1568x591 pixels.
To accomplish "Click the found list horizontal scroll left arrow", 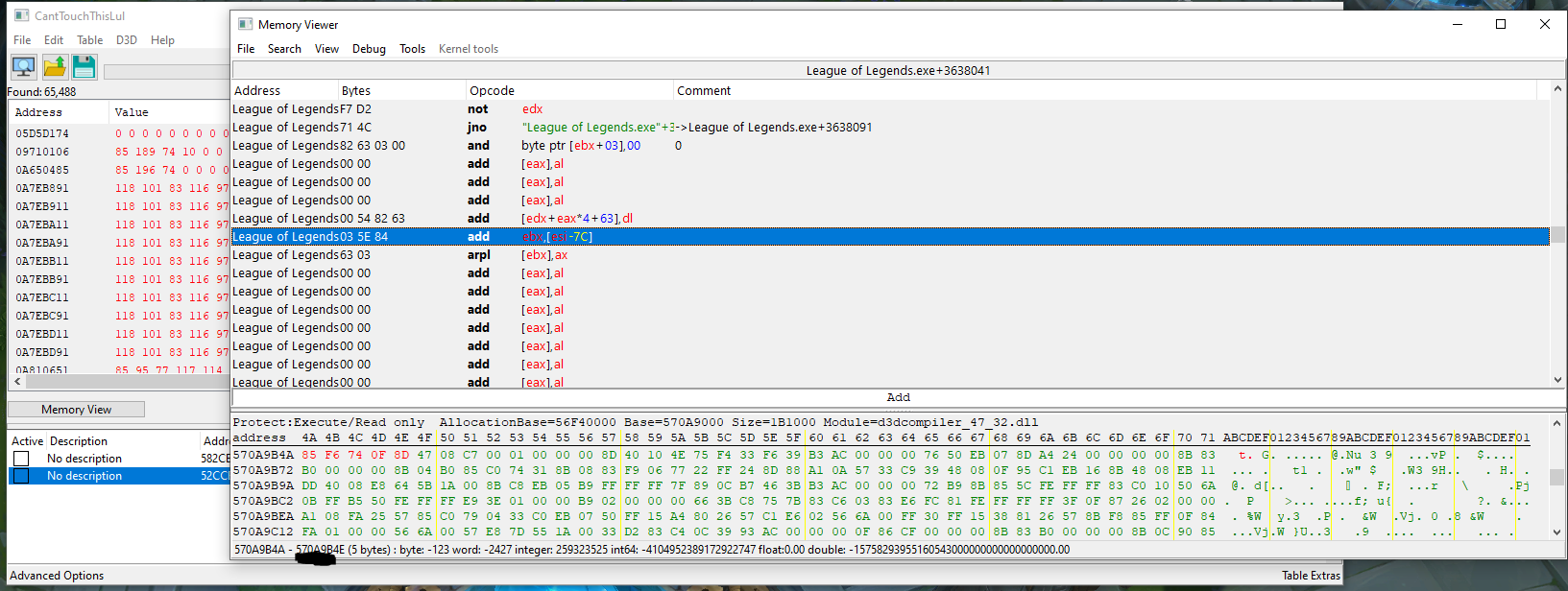I will point(16,382).
